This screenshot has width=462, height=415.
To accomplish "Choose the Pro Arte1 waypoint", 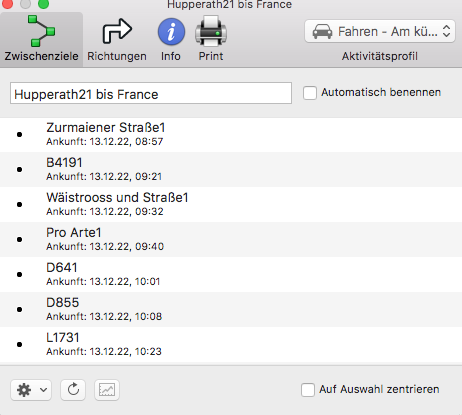I will click(231, 240).
